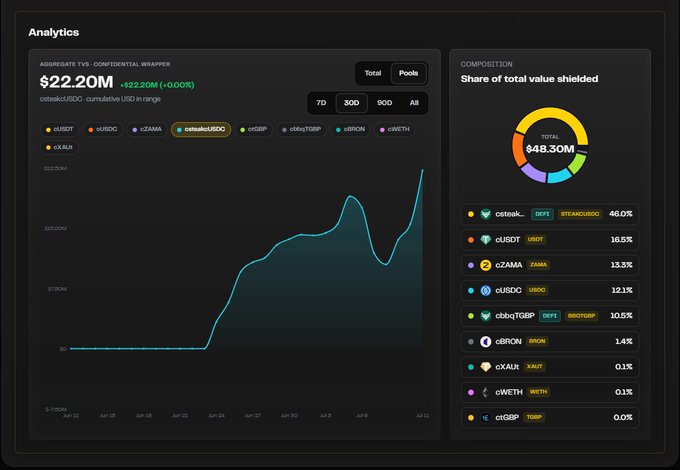
Task: Click the donut chart total $48.30M
Action: [550, 149]
